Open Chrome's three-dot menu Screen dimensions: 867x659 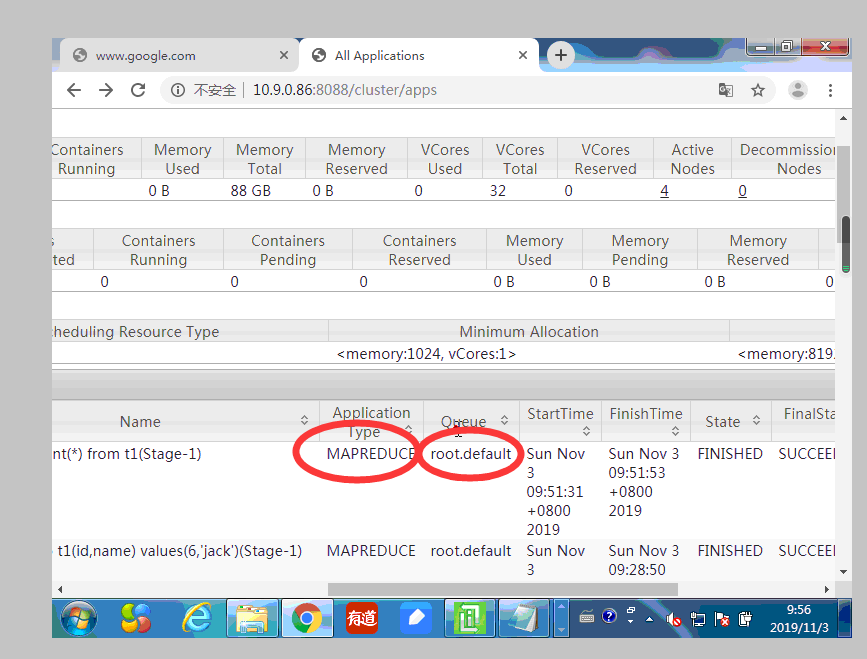(830, 90)
